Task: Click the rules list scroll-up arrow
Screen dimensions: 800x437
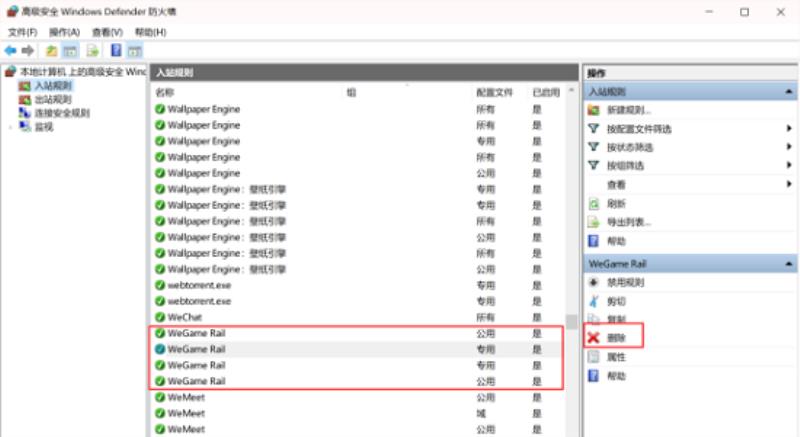Action: [x=571, y=91]
